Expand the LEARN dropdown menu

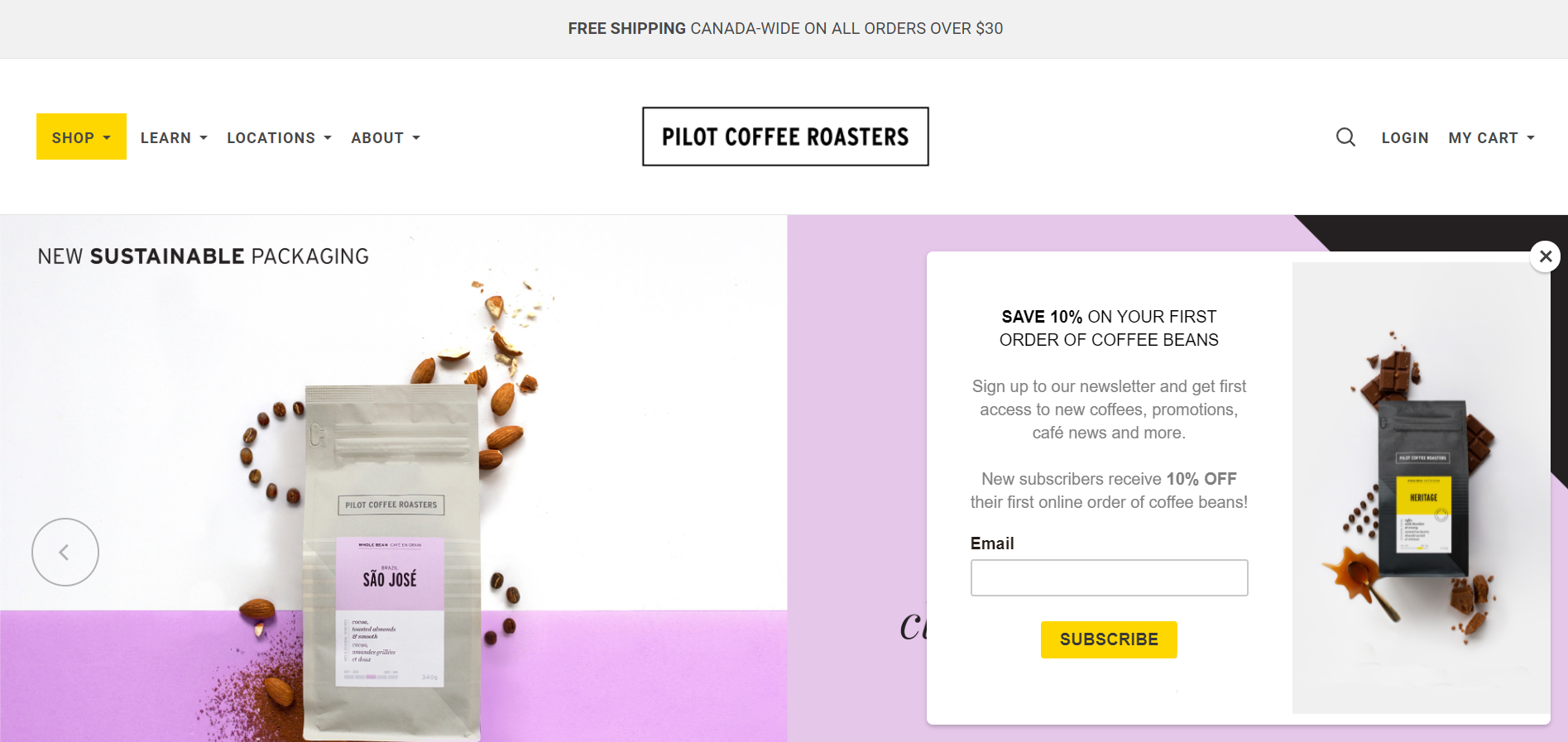tap(174, 138)
